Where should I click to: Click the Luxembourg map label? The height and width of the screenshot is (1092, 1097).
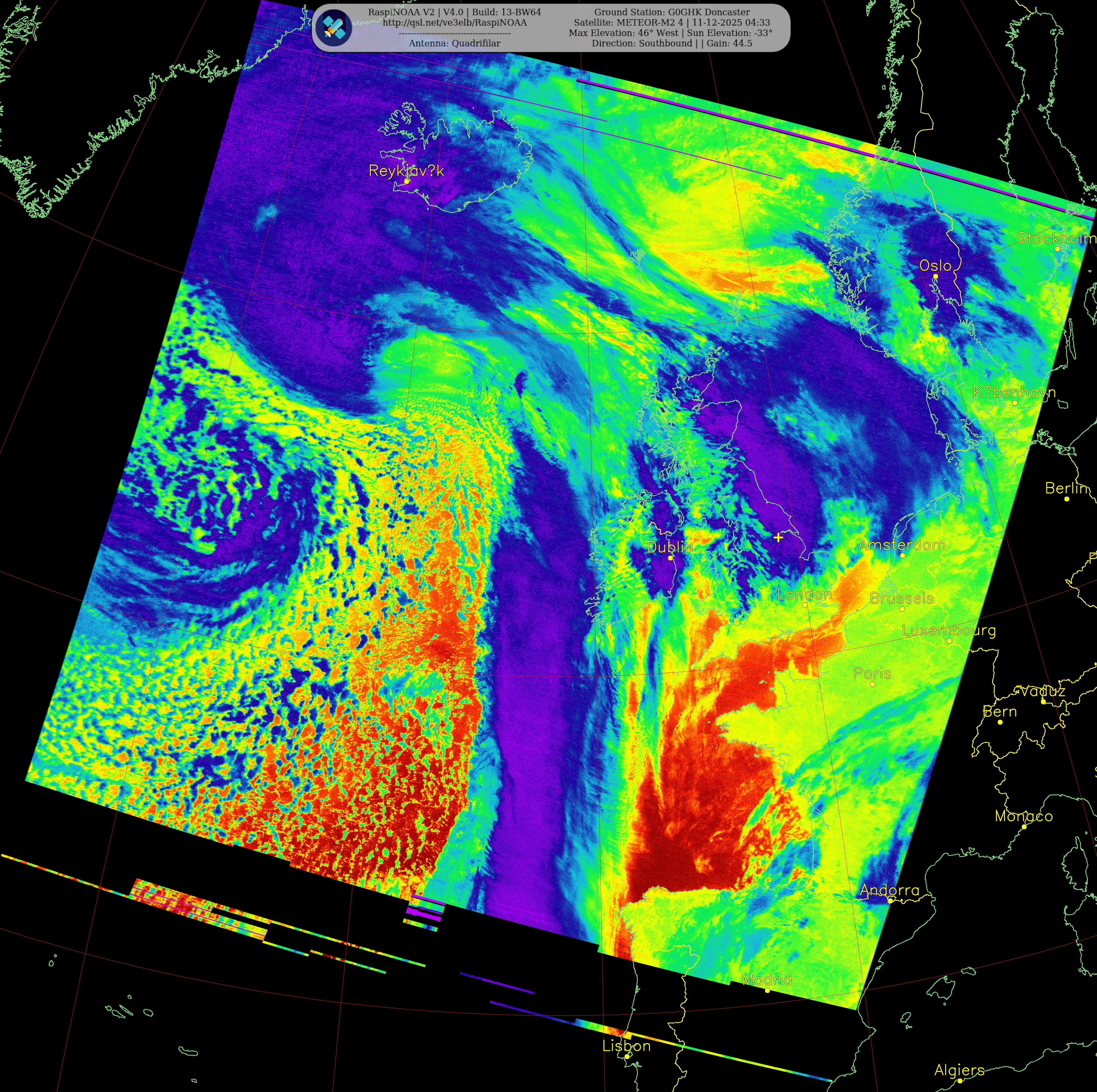click(948, 630)
